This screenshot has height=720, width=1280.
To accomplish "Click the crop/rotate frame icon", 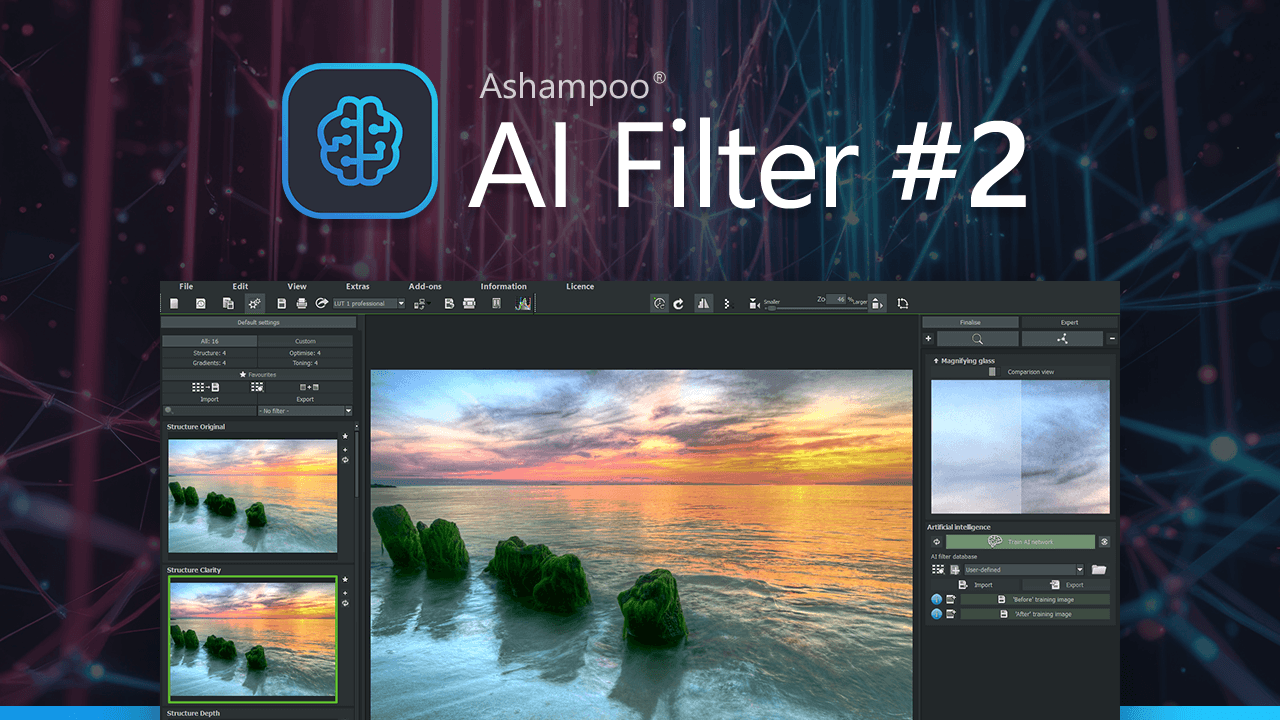I will point(903,303).
